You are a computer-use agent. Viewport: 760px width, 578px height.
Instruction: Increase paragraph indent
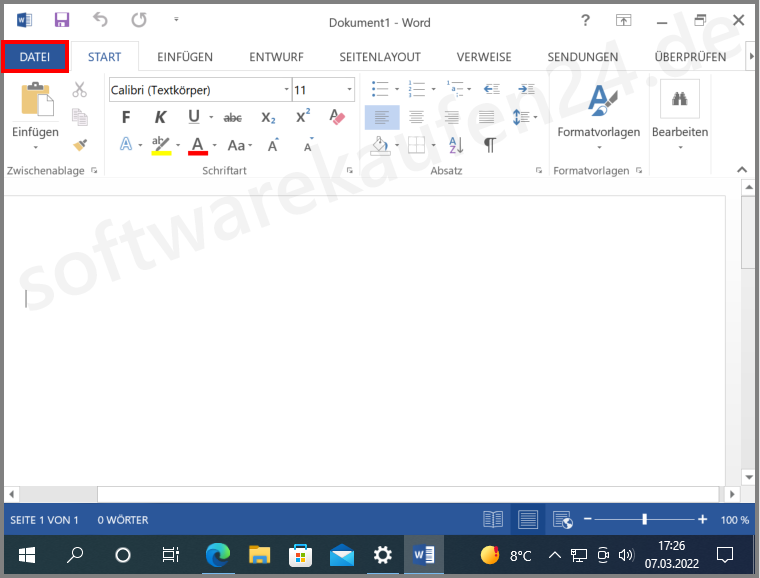526,89
